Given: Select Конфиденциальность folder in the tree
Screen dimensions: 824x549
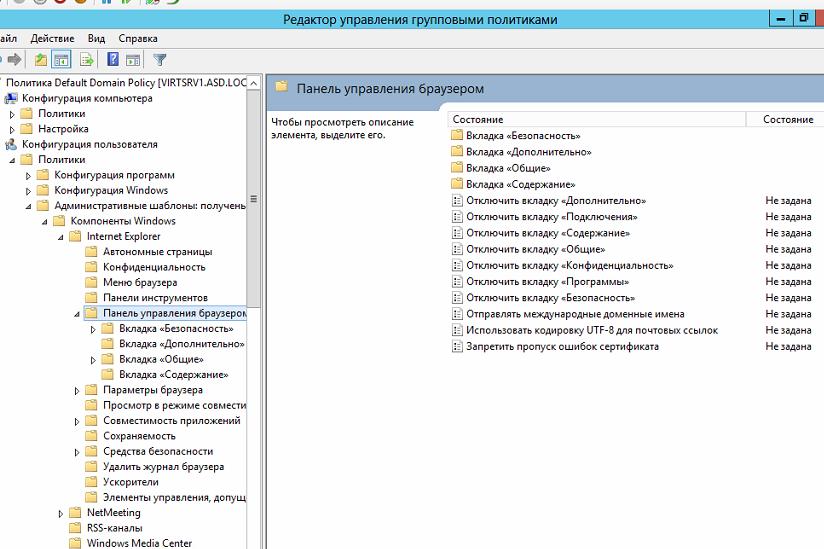Looking at the screenshot, I should (x=154, y=267).
